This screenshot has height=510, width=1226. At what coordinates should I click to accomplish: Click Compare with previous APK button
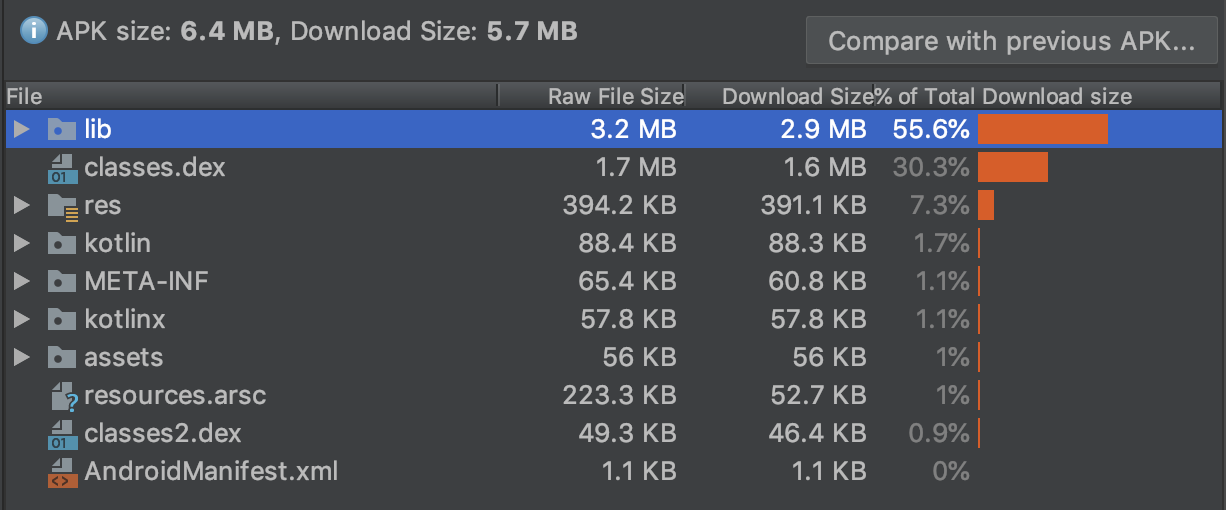pyautogui.click(x=1011, y=42)
